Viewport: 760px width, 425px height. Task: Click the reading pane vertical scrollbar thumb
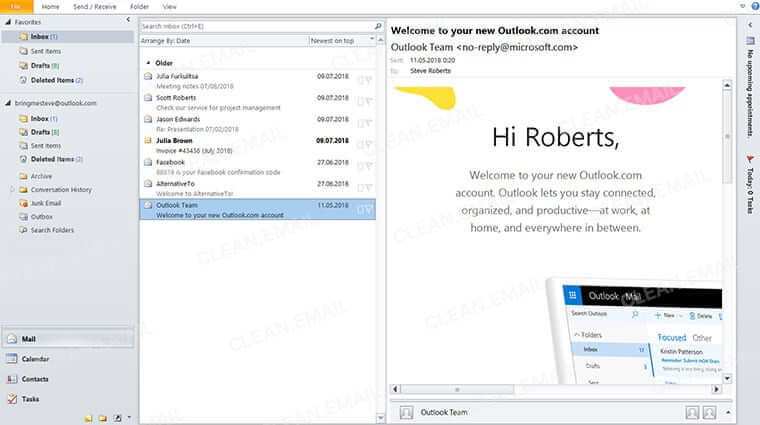pyautogui.click(x=727, y=138)
